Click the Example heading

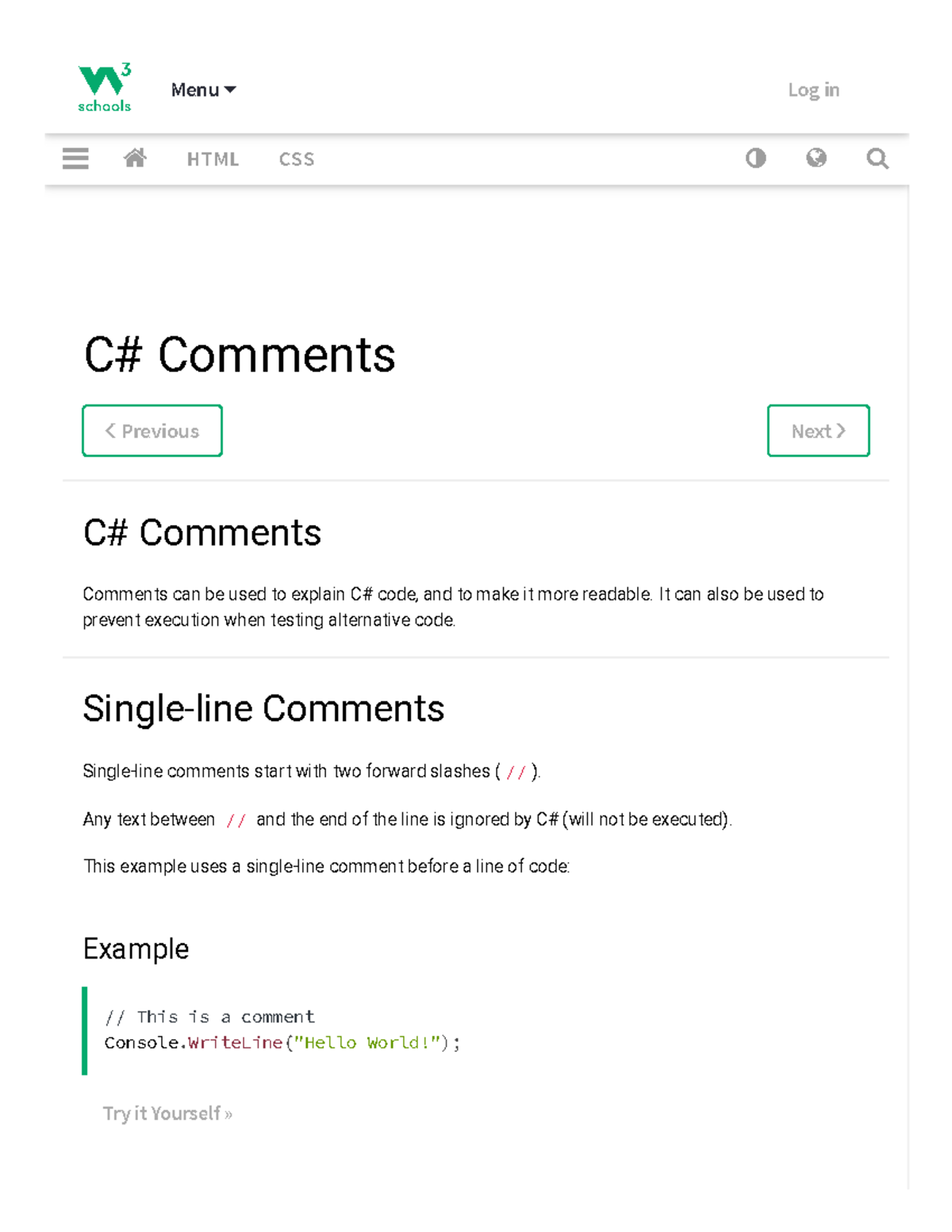click(136, 949)
